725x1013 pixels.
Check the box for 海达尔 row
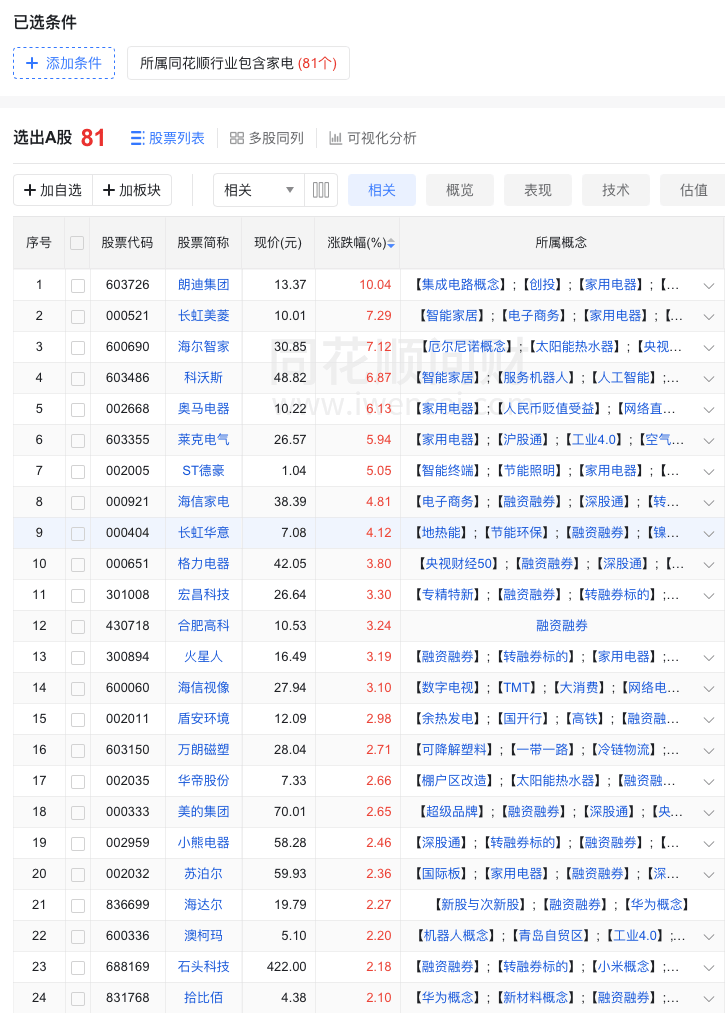(78, 906)
